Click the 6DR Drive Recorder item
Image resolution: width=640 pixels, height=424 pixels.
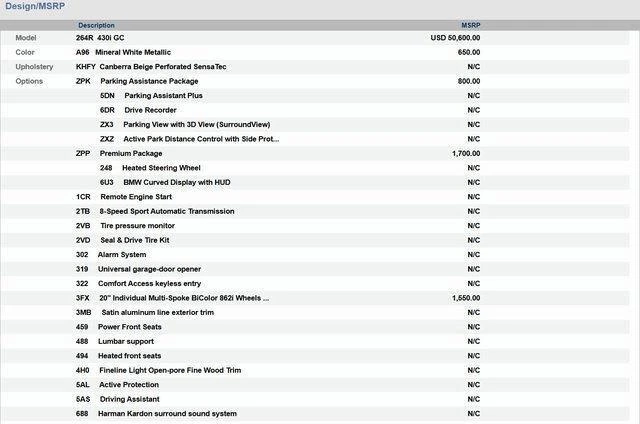pyautogui.click(x=150, y=110)
